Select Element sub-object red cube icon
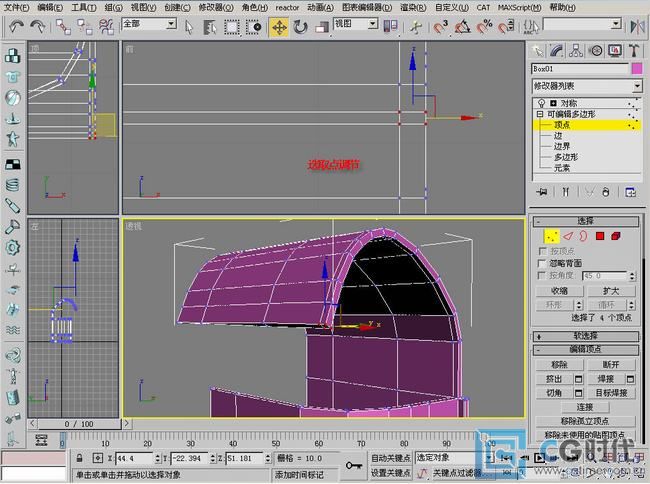This screenshot has height=484, width=650. coord(616,237)
